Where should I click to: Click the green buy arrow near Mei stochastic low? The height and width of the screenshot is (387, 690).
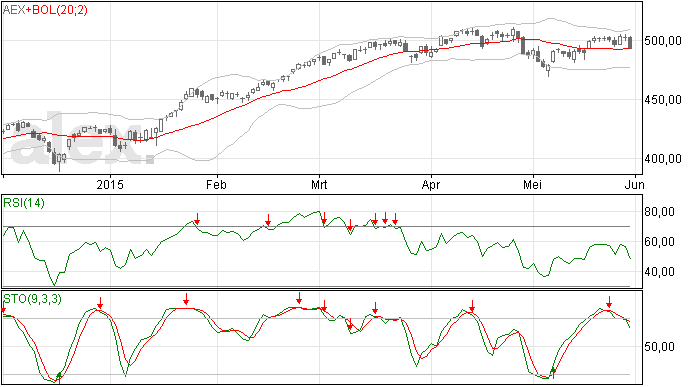[x=554, y=373]
